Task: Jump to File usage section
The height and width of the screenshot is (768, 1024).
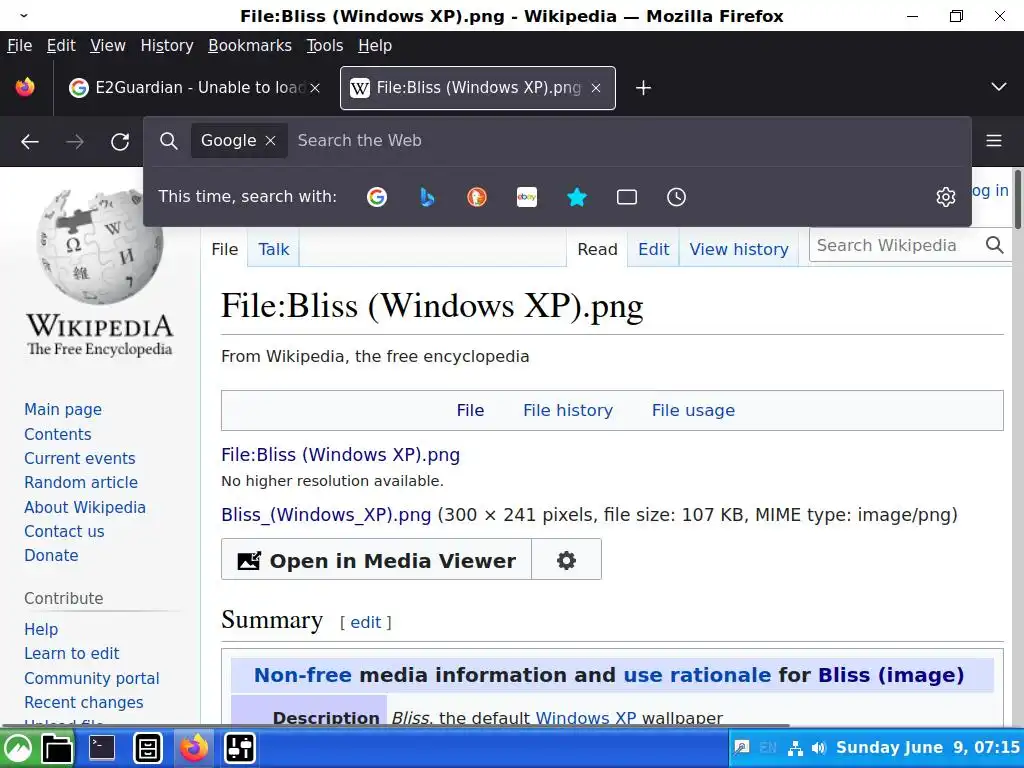Action: [x=694, y=410]
